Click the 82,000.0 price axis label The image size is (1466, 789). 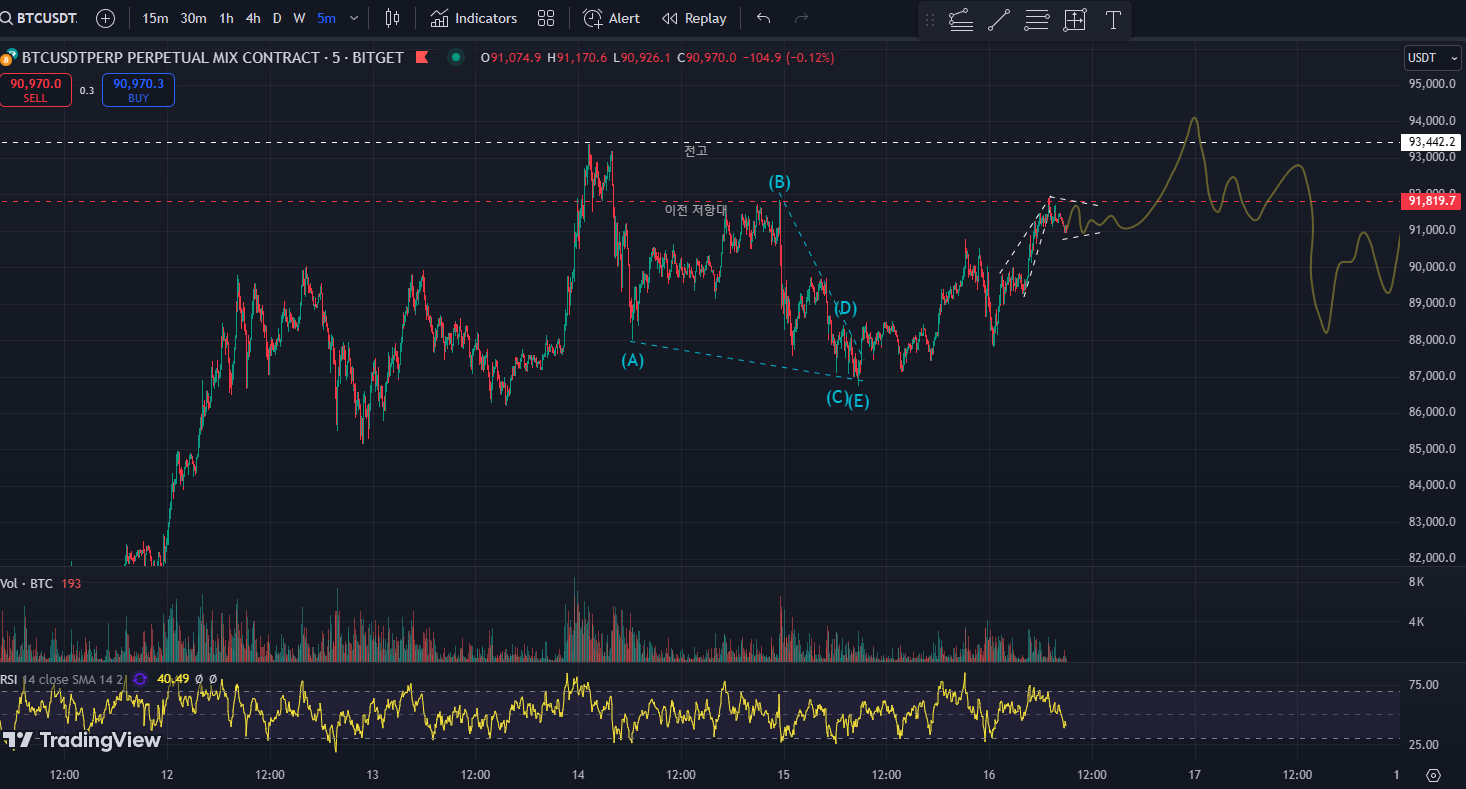pos(1431,558)
